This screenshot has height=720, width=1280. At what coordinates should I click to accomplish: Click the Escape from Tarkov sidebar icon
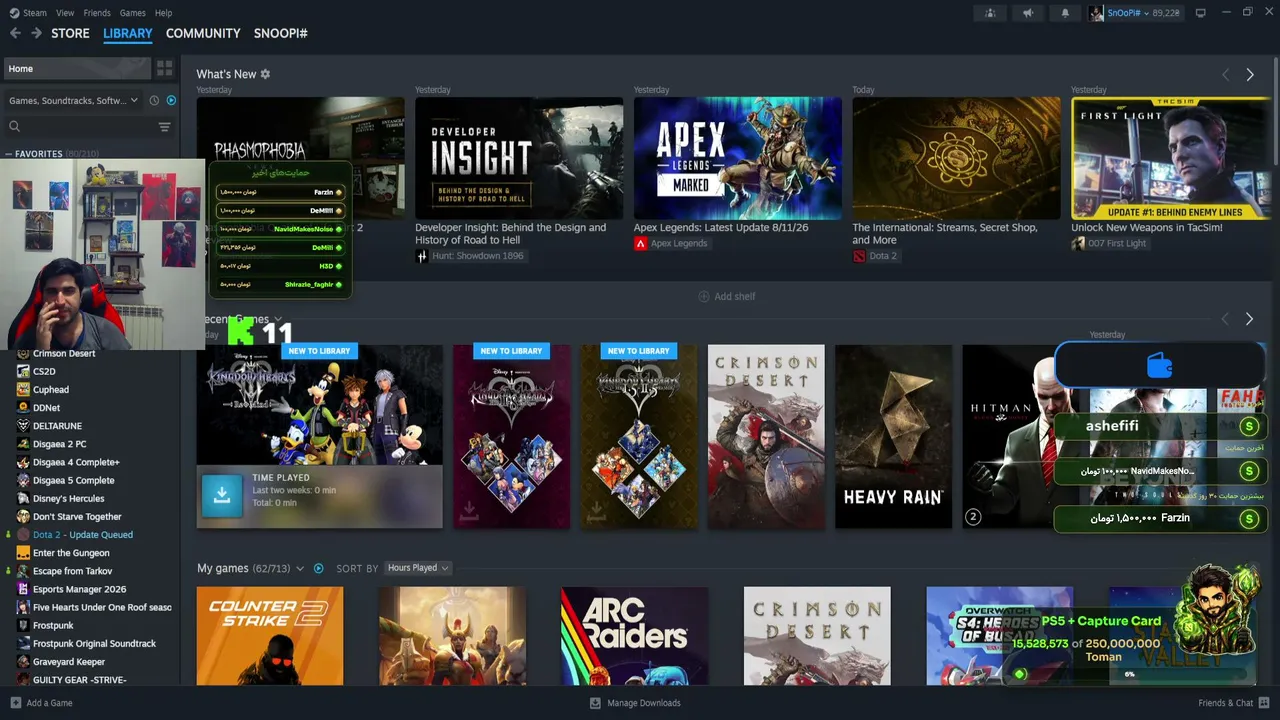23,571
